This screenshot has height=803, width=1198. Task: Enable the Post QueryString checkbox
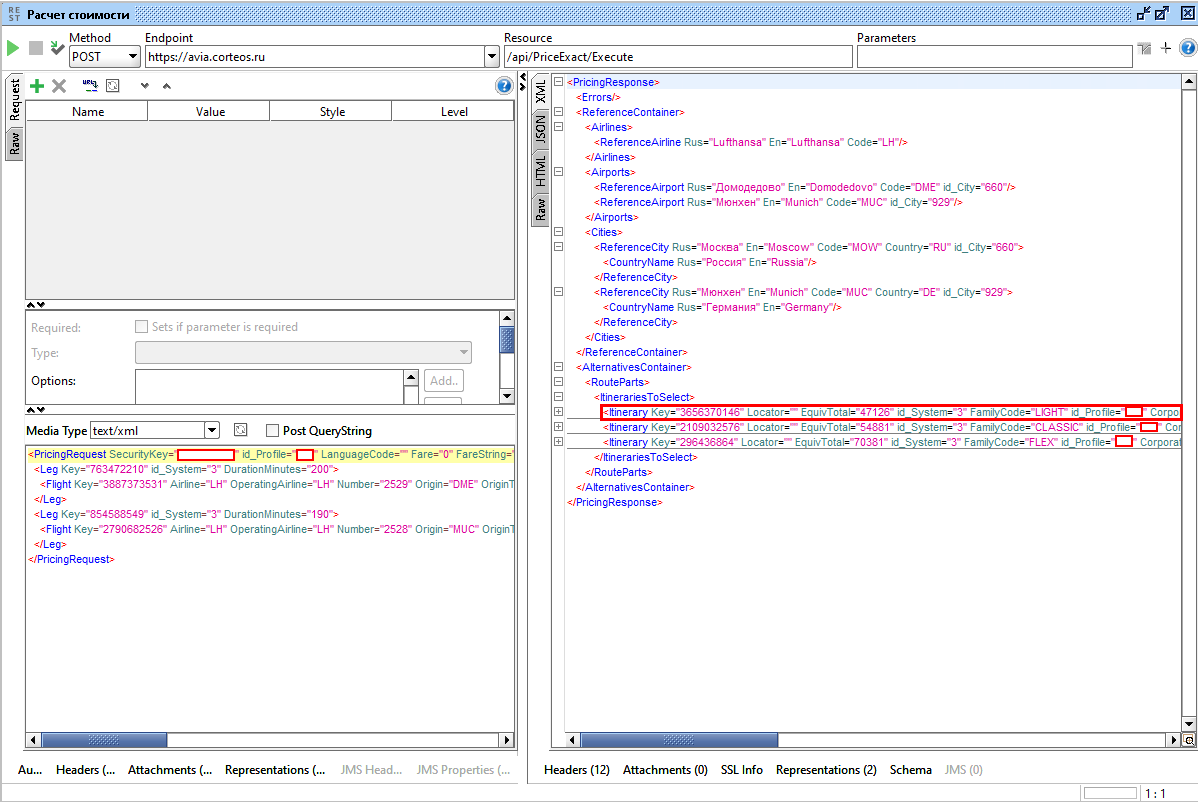coord(272,431)
